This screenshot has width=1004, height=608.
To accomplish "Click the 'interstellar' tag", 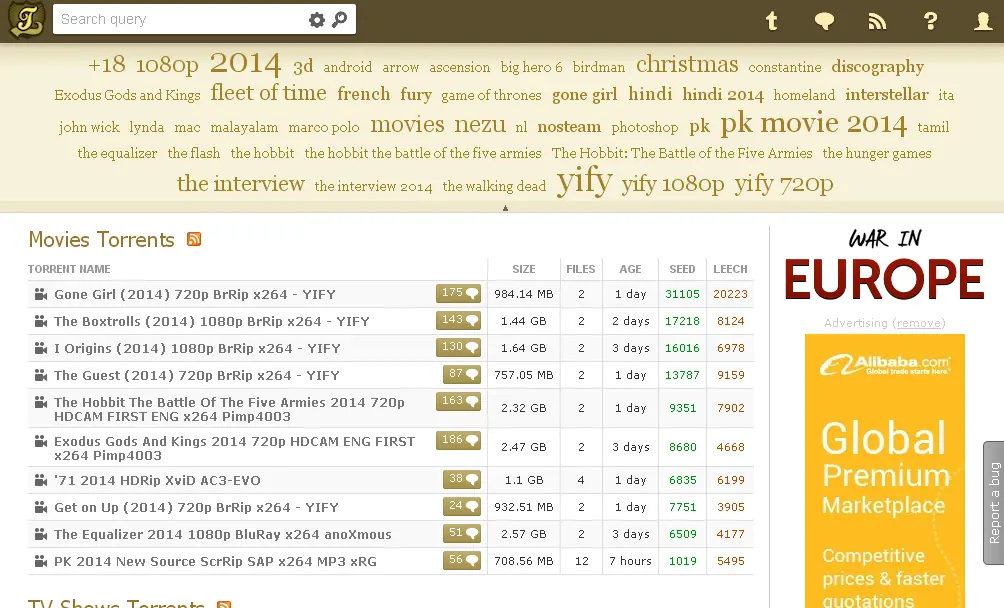I will point(887,95).
